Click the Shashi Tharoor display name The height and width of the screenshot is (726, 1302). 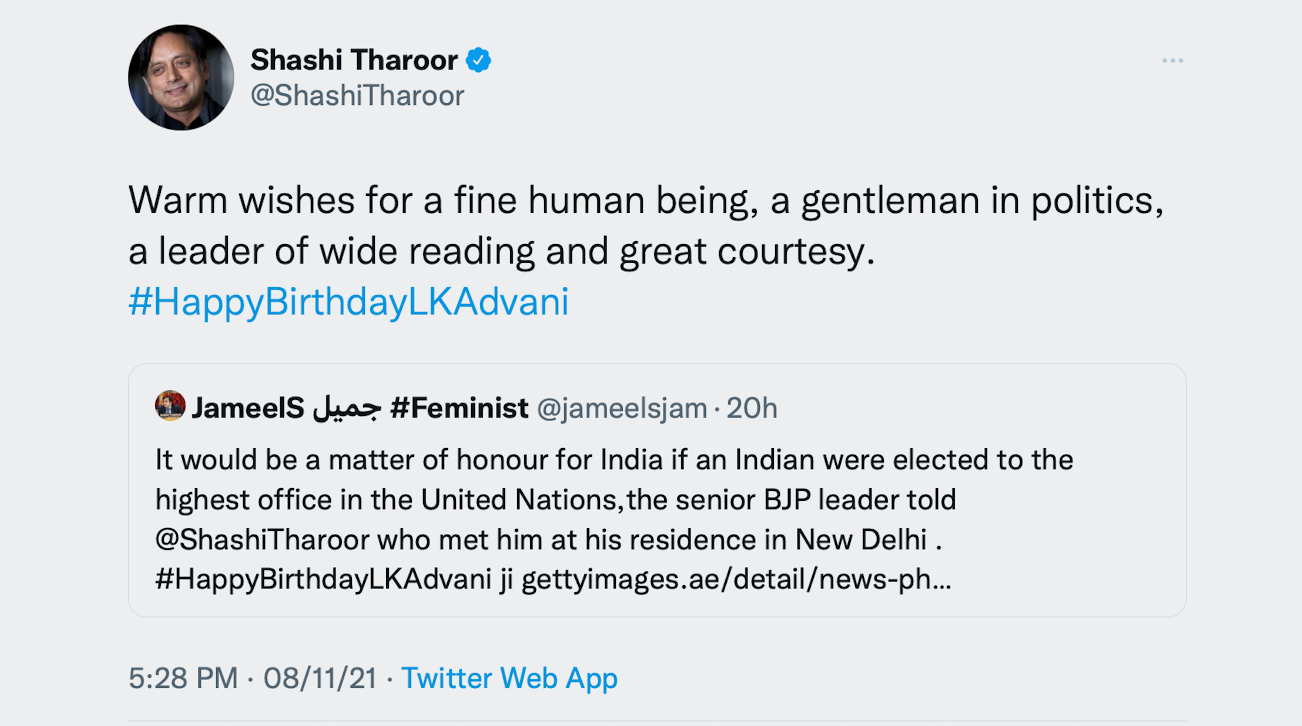pos(354,60)
